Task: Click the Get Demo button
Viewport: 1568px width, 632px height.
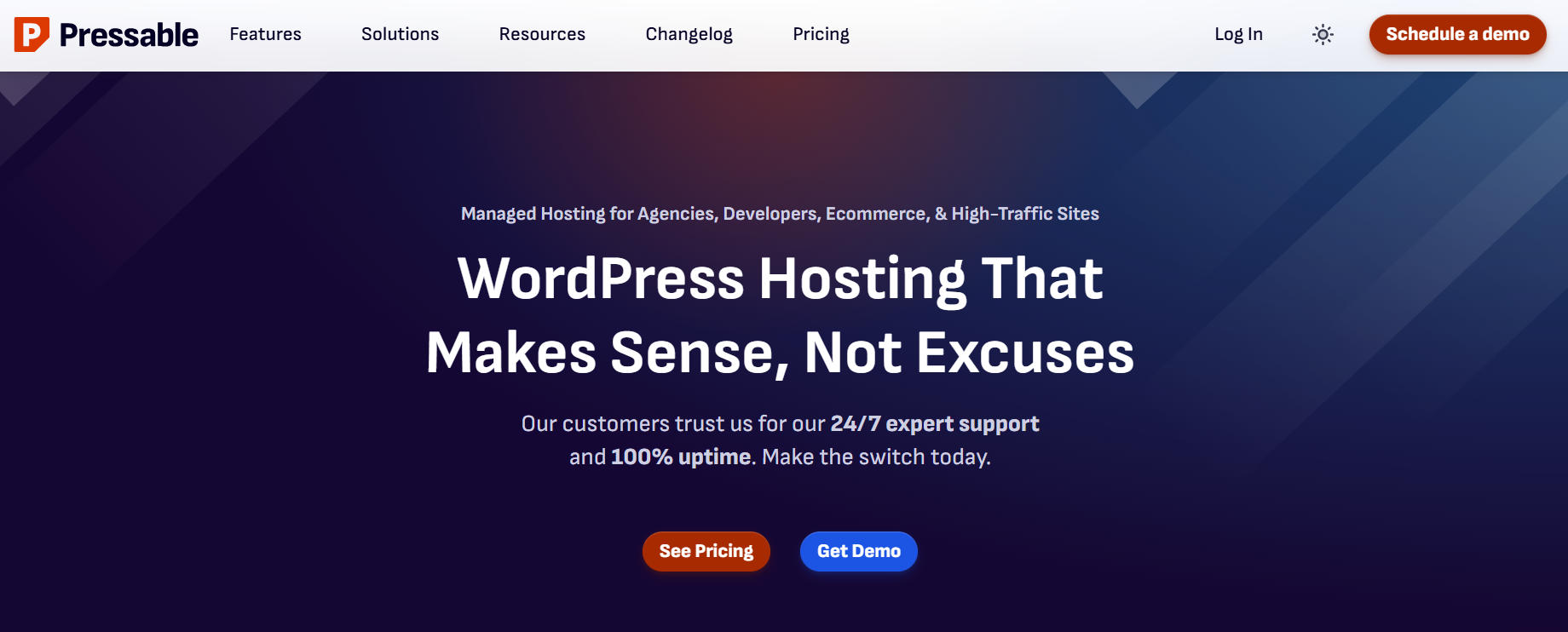Action: click(858, 551)
